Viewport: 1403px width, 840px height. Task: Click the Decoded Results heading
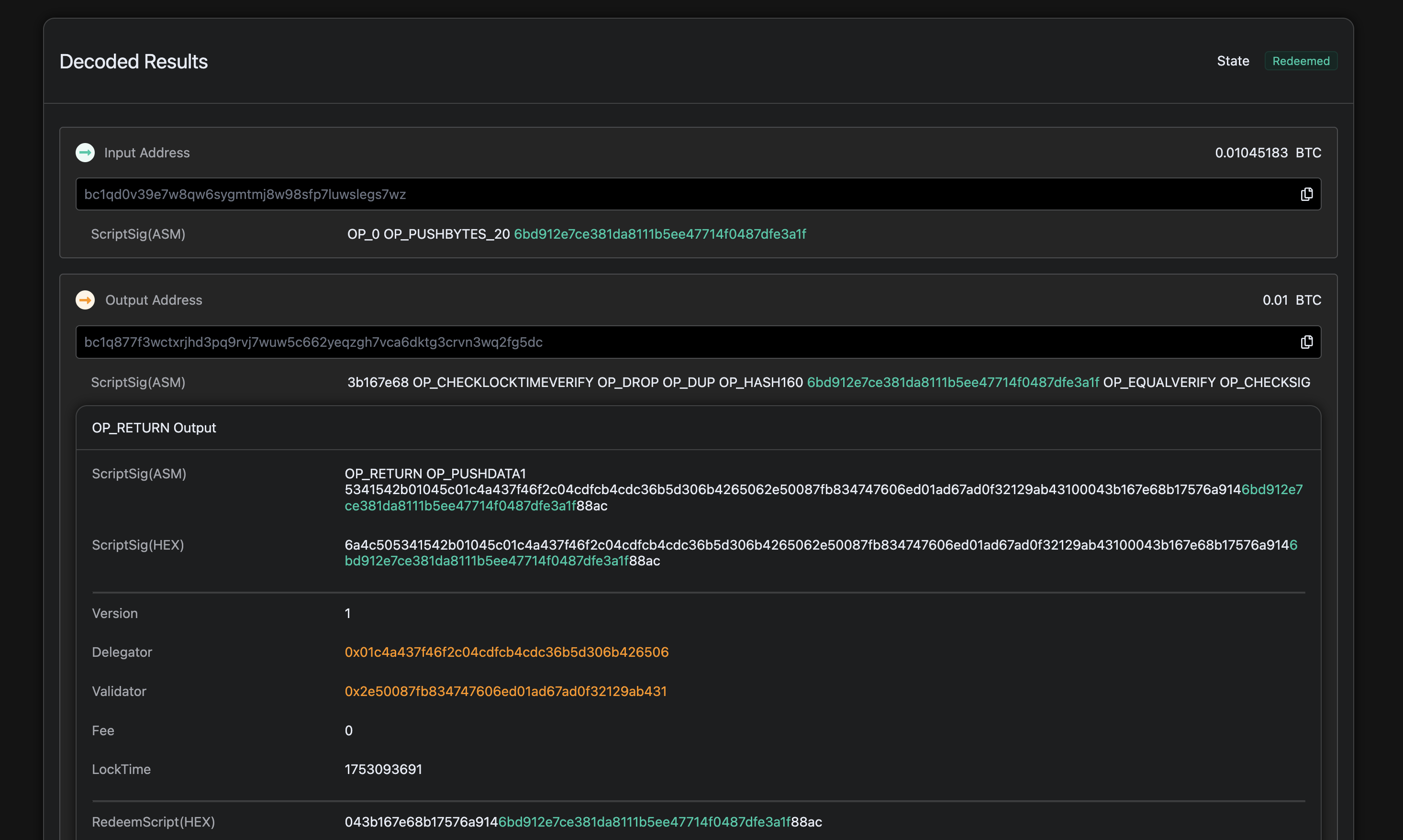point(134,61)
